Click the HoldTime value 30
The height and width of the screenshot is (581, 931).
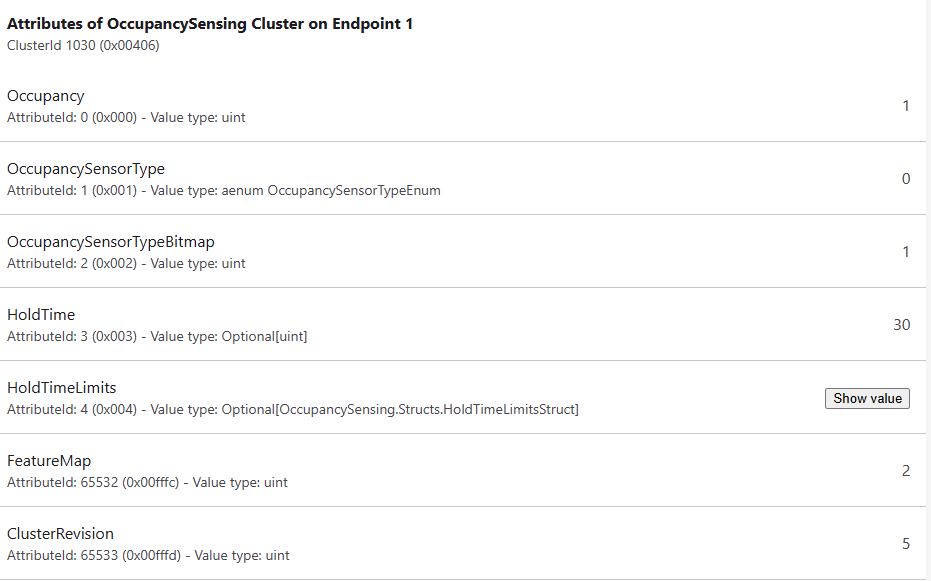click(x=901, y=325)
